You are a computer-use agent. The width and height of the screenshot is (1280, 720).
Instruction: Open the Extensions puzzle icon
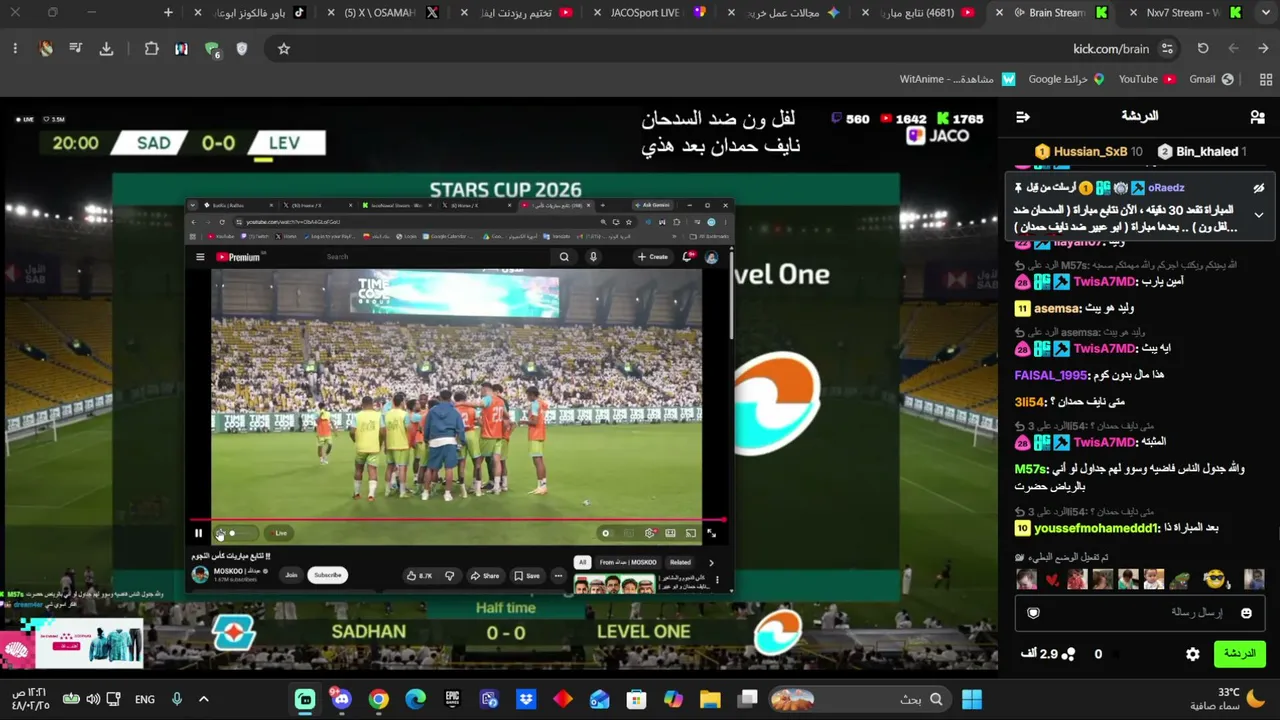click(152, 48)
